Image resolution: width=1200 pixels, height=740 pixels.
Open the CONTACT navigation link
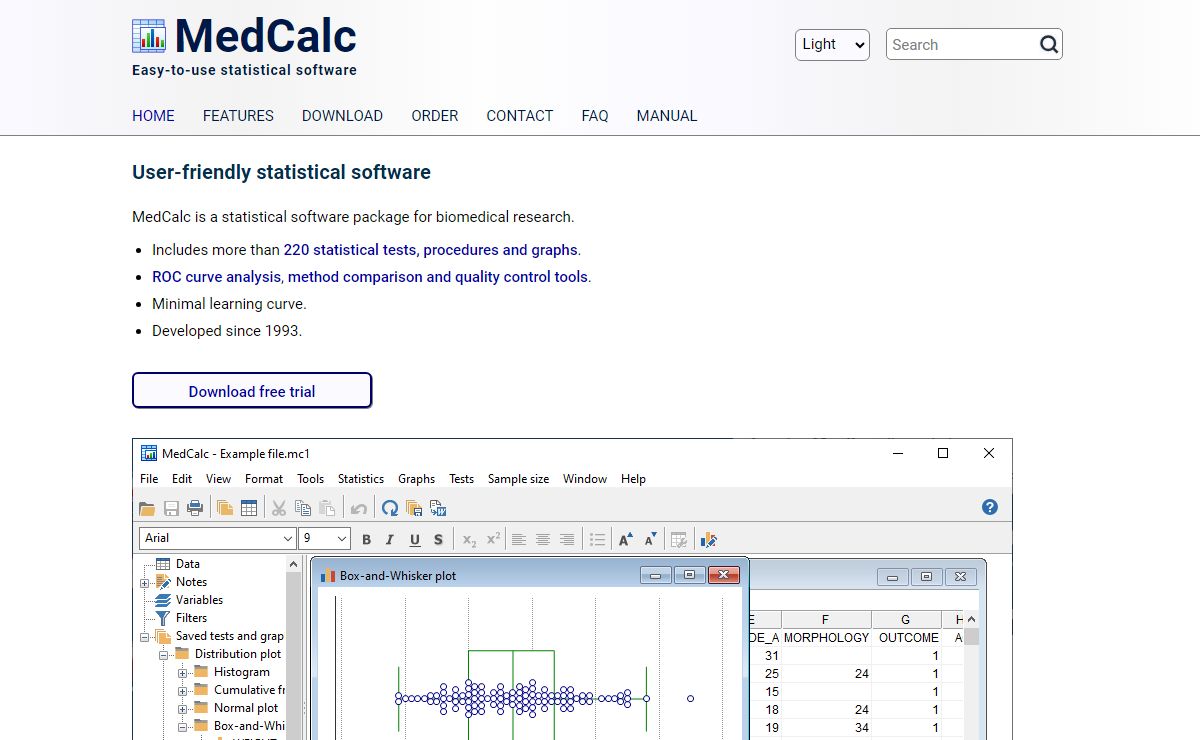coord(520,116)
